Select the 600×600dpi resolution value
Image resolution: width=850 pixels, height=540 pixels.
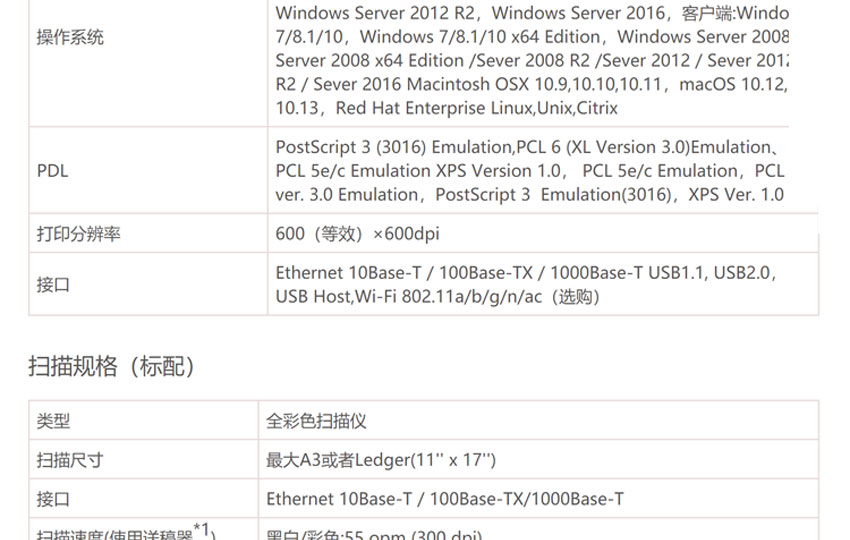coord(357,234)
